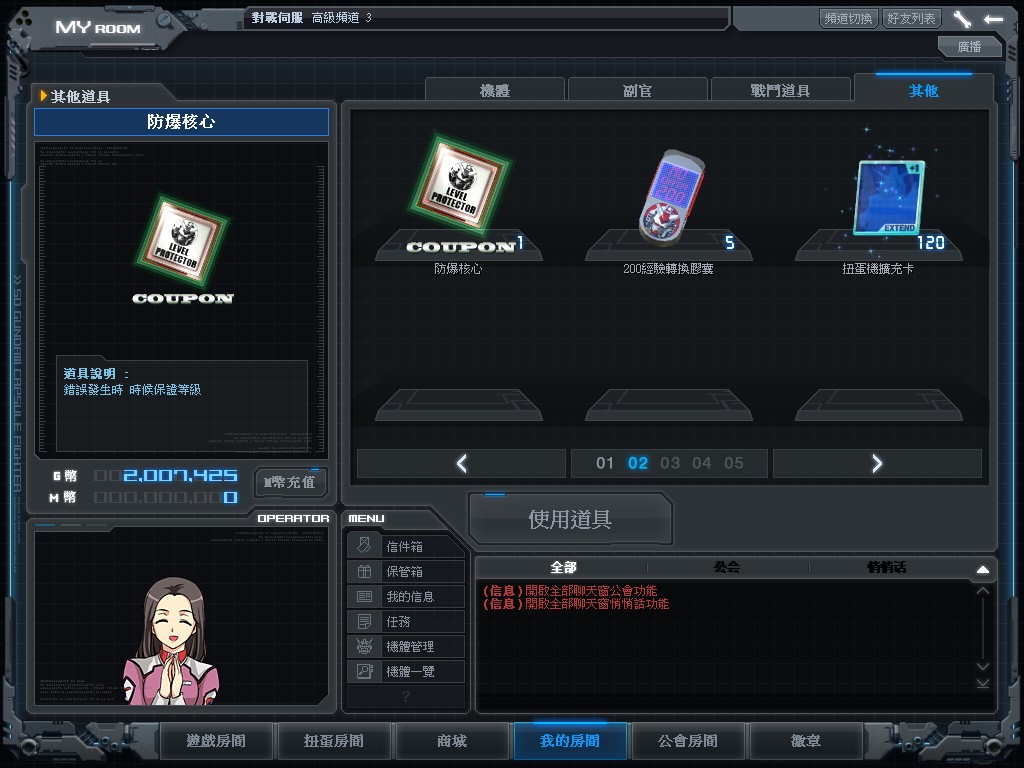Open the 任務 menu entry
1024x768 pixels.
tap(406, 621)
